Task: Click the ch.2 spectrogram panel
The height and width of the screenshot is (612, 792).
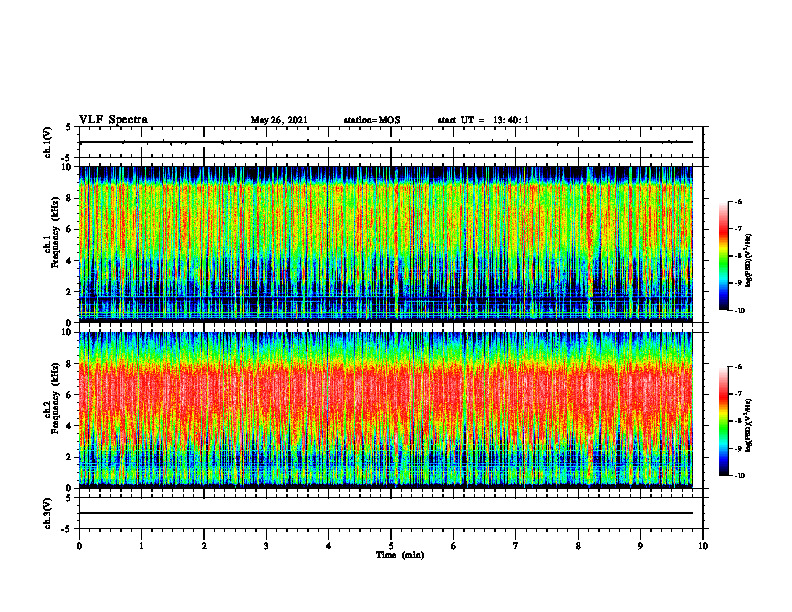Action: (386, 410)
